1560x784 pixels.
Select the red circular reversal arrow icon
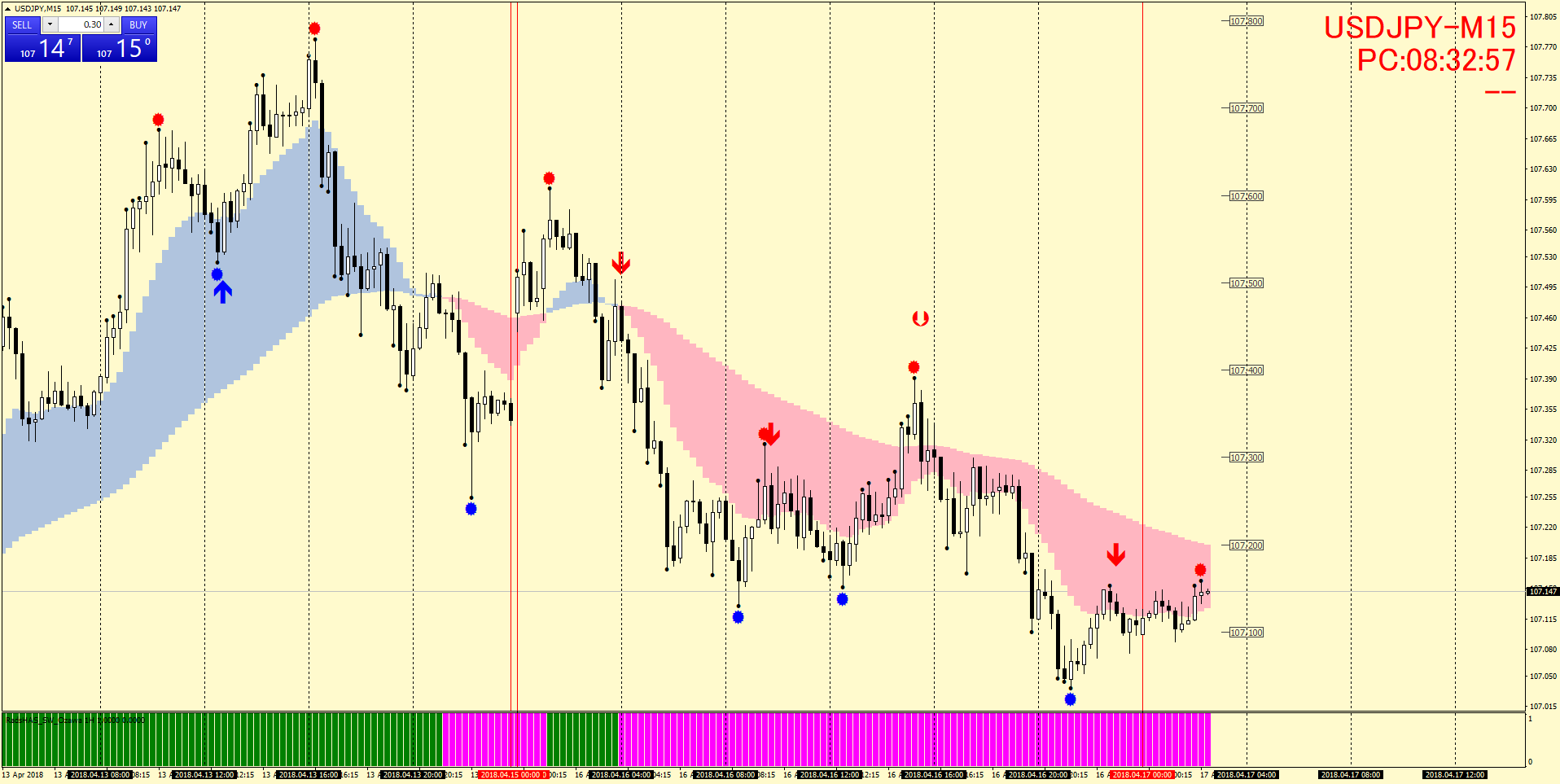pyautogui.click(x=920, y=318)
